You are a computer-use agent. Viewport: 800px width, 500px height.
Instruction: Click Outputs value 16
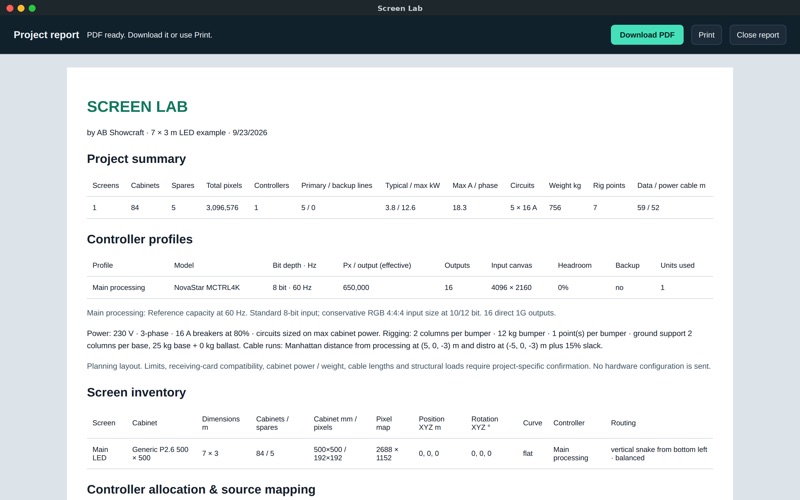[x=448, y=287]
